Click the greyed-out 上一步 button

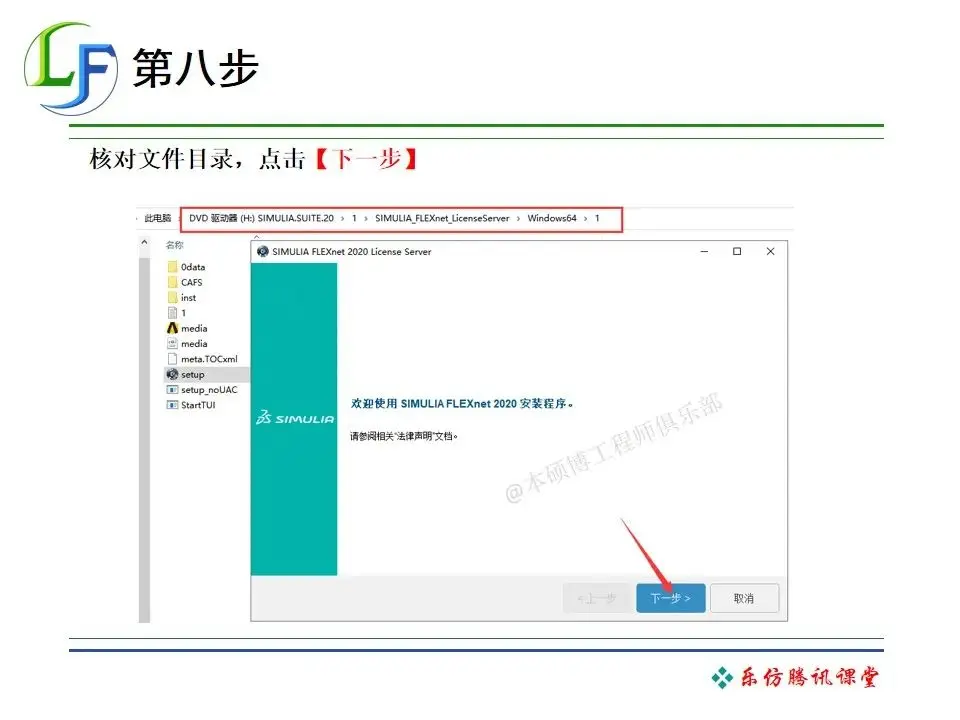pos(597,598)
